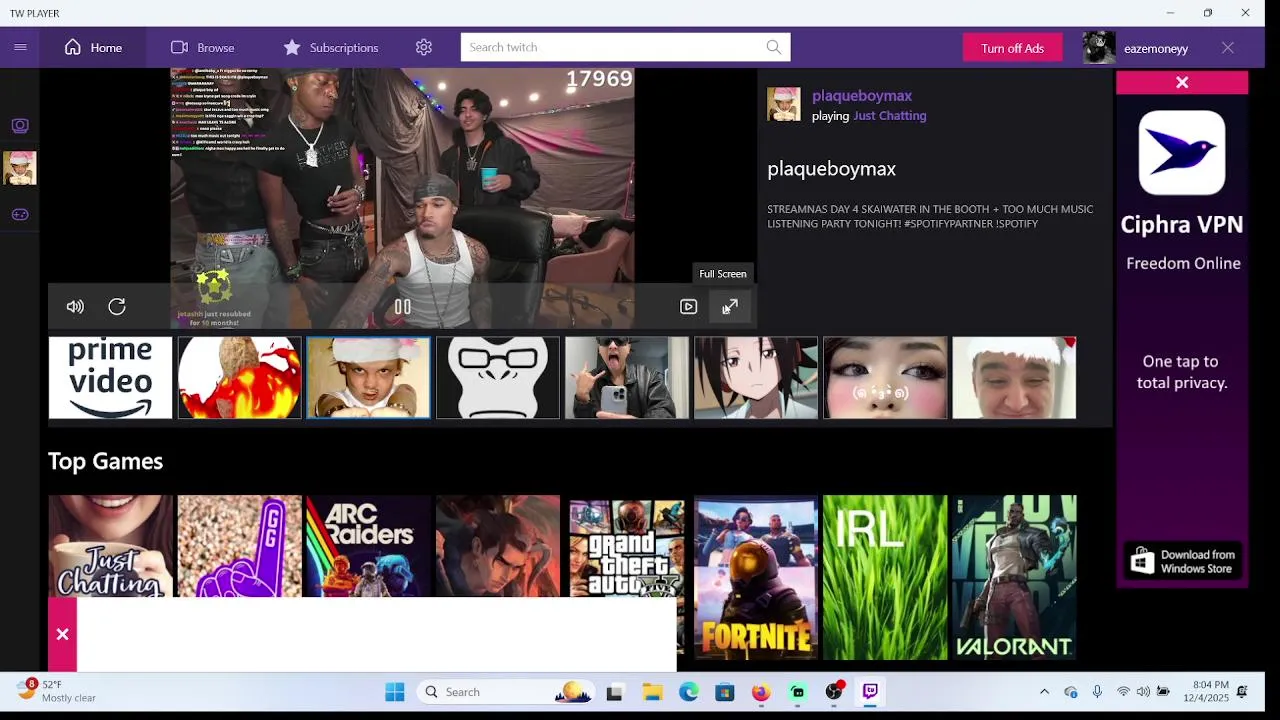Open OBS Studio from the taskbar
Viewport: 1280px width, 720px height.
834,692
